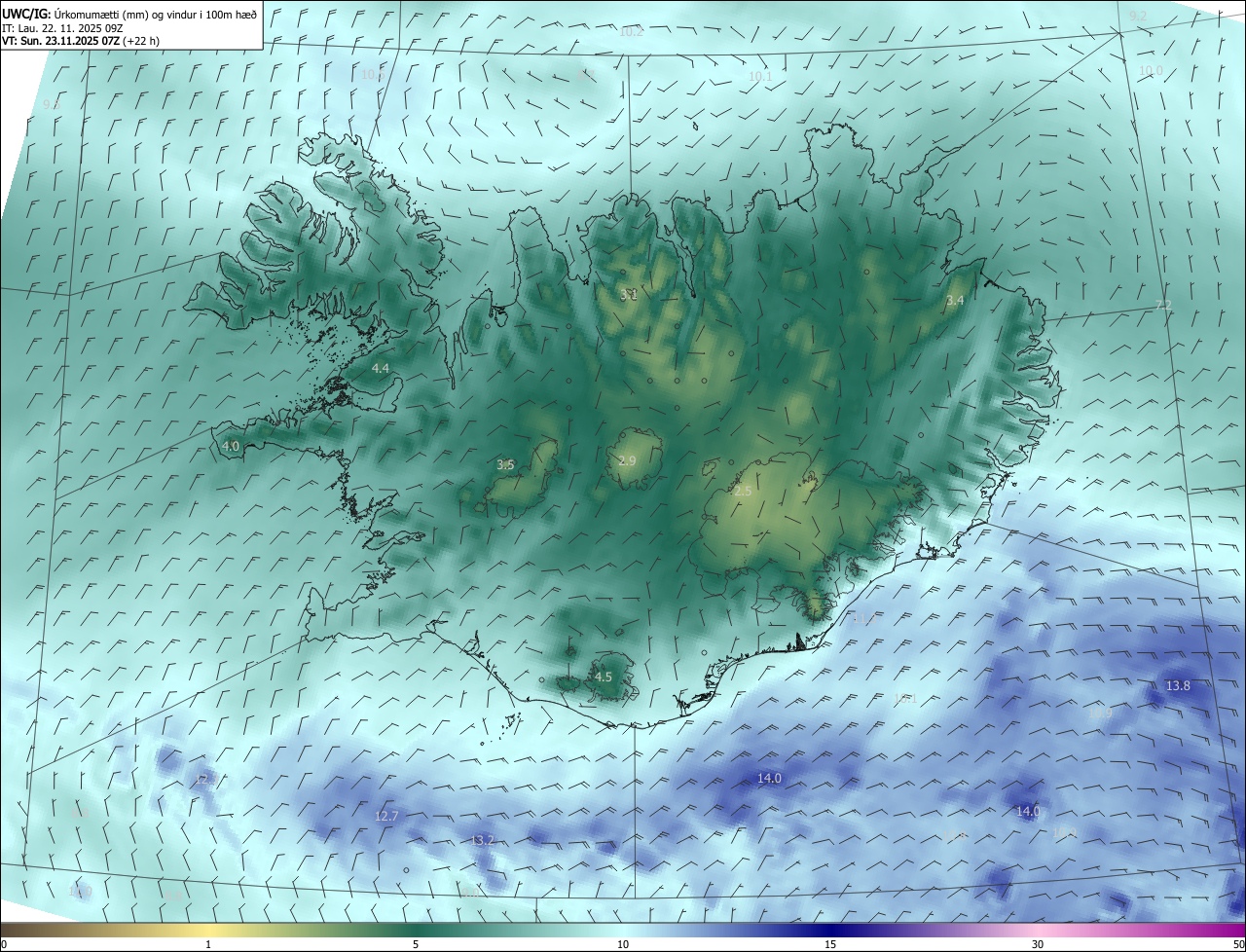Click the 2.9 value label on the central glacier
The width and height of the screenshot is (1246, 952).
[x=627, y=459]
